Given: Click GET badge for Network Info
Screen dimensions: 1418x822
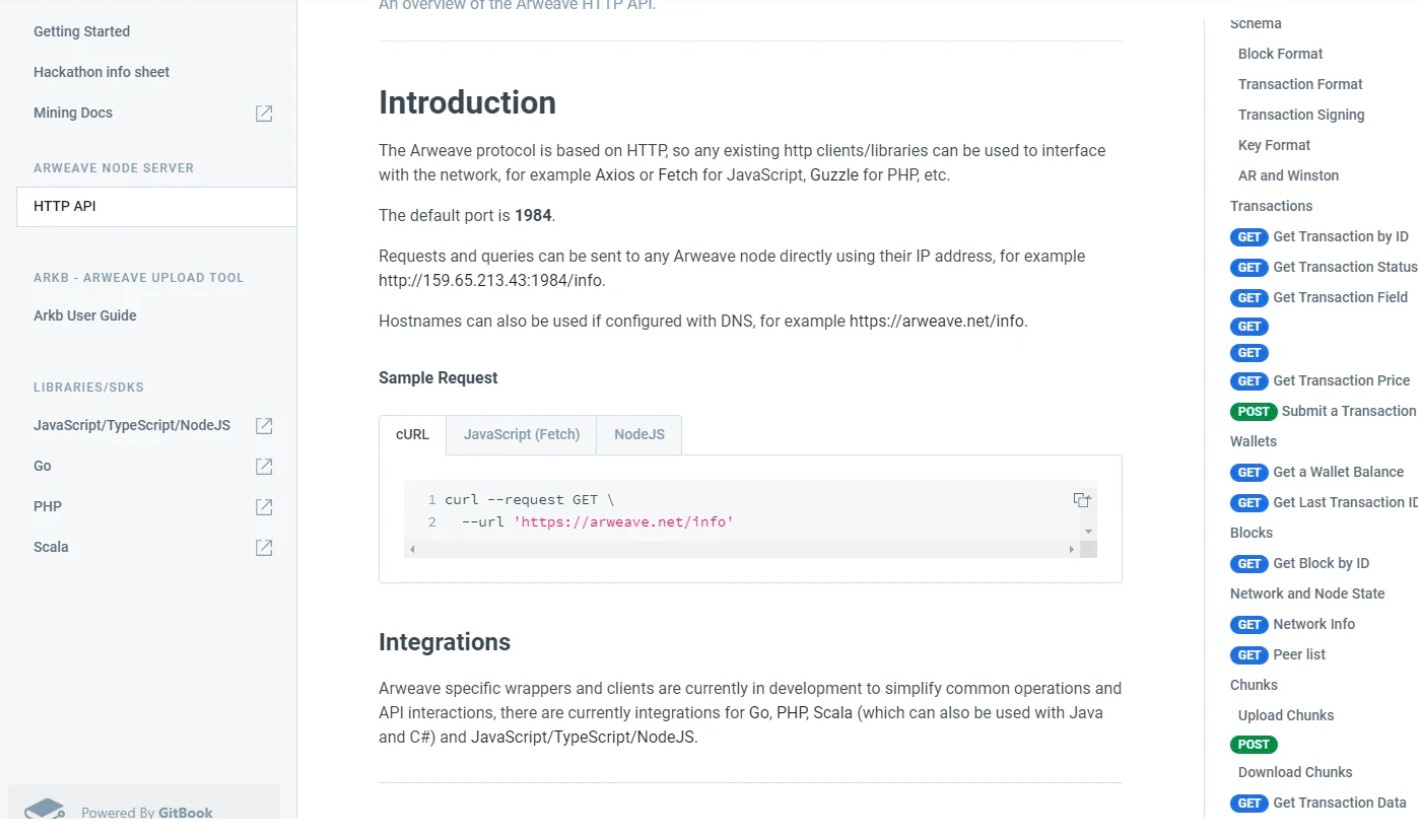Looking at the screenshot, I should [1249, 625].
